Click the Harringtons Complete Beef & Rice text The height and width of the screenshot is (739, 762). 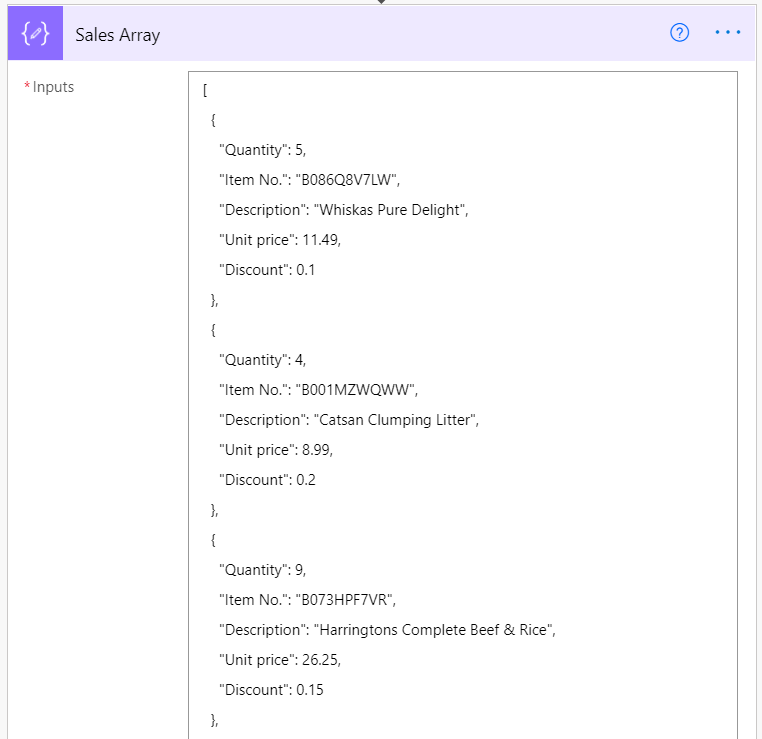click(434, 630)
